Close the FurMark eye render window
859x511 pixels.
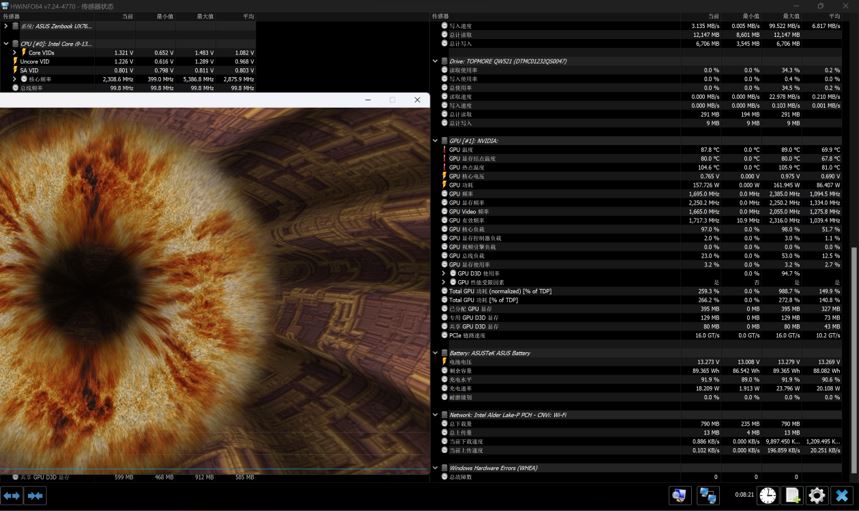pyautogui.click(x=417, y=100)
